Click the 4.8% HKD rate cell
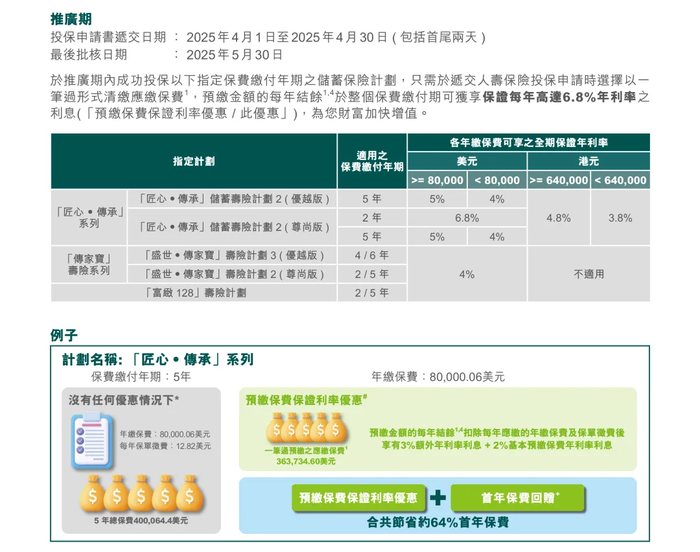This screenshot has width=700, height=552. click(558, 218)
